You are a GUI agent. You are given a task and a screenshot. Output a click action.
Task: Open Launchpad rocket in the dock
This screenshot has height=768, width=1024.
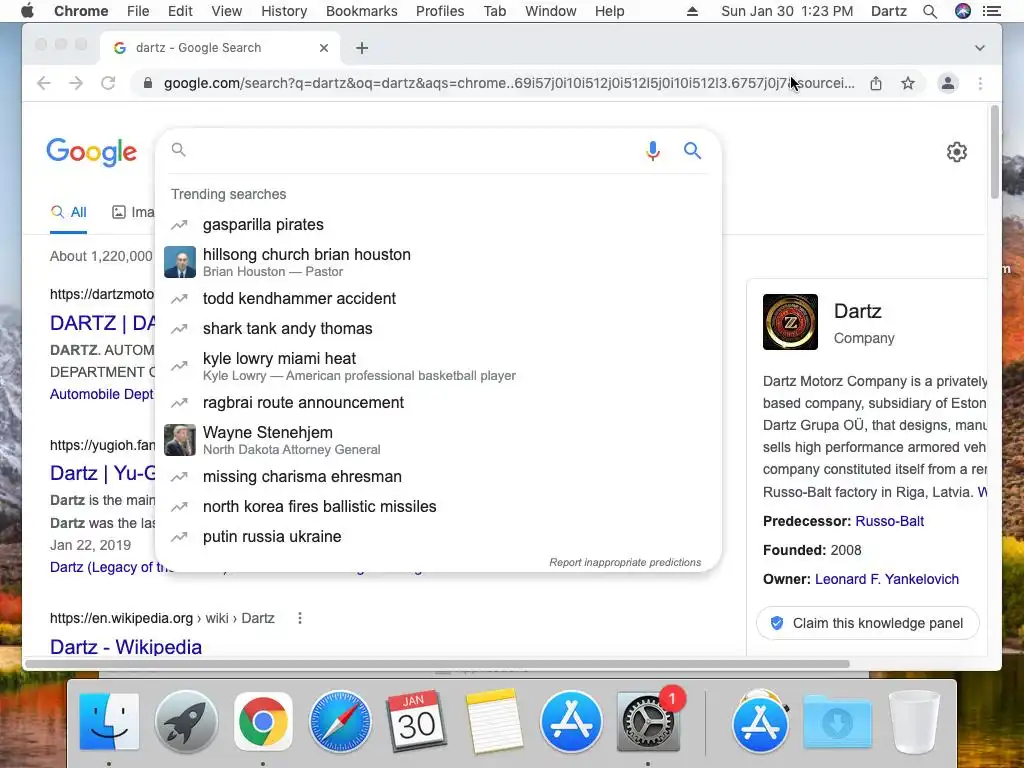point(186,722)
